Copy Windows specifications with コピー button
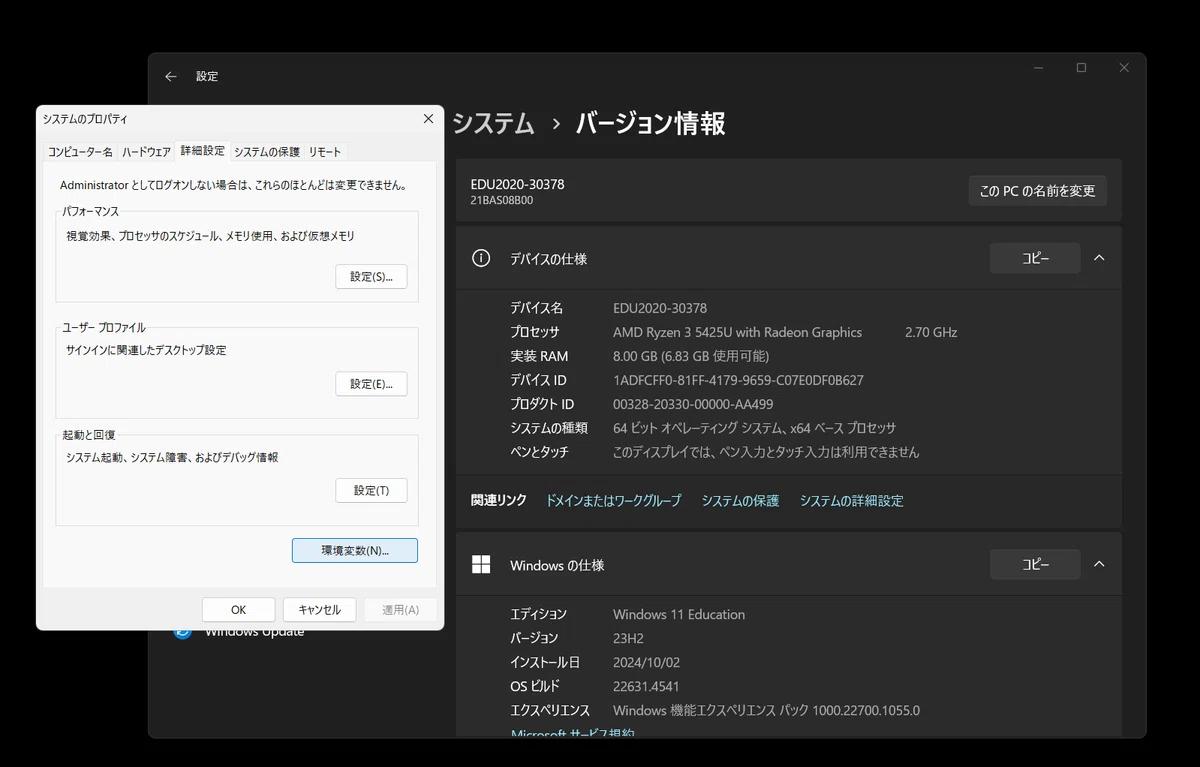 click(x=1035, y=564)
